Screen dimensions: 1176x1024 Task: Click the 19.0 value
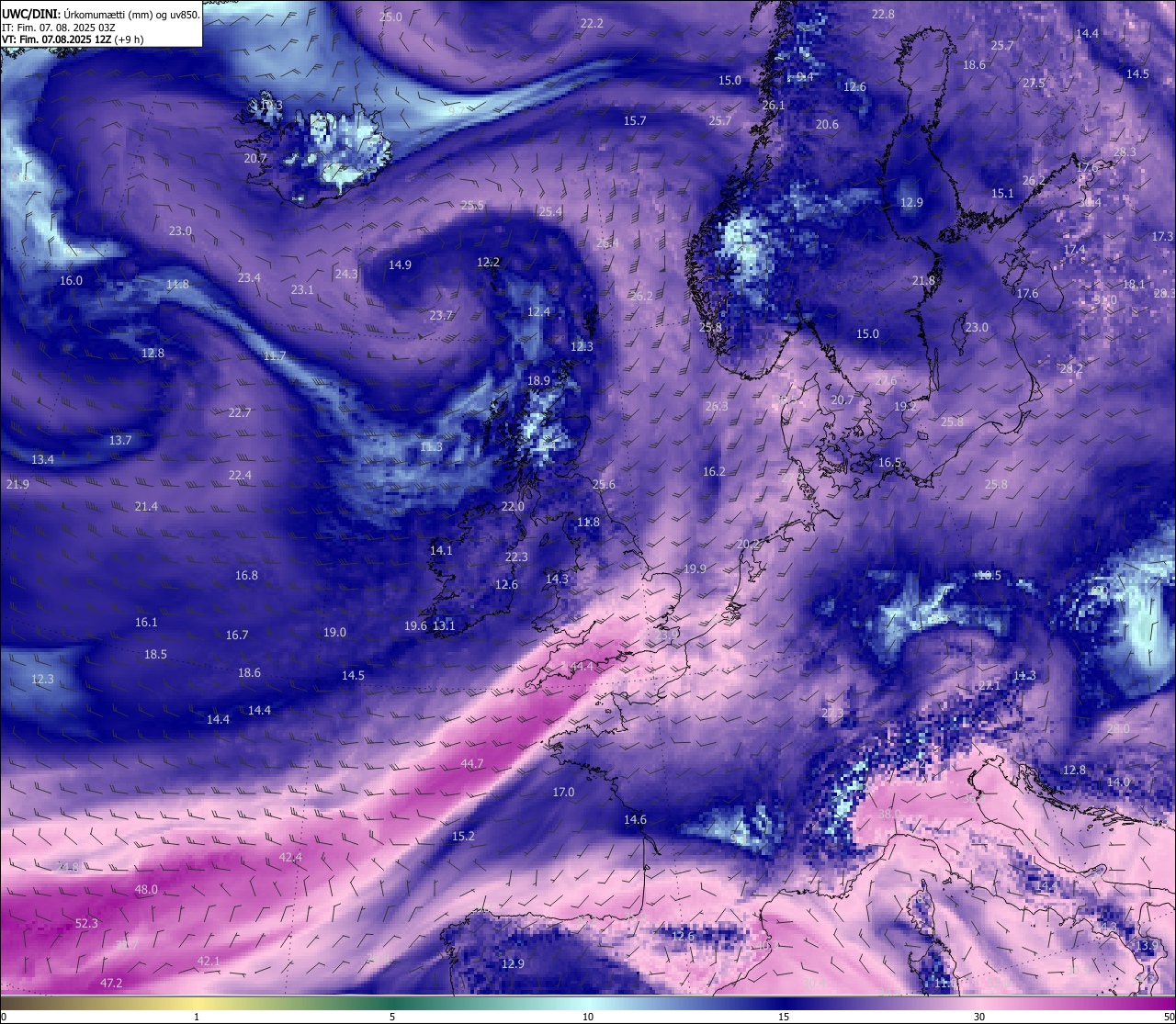click(334, 633)
